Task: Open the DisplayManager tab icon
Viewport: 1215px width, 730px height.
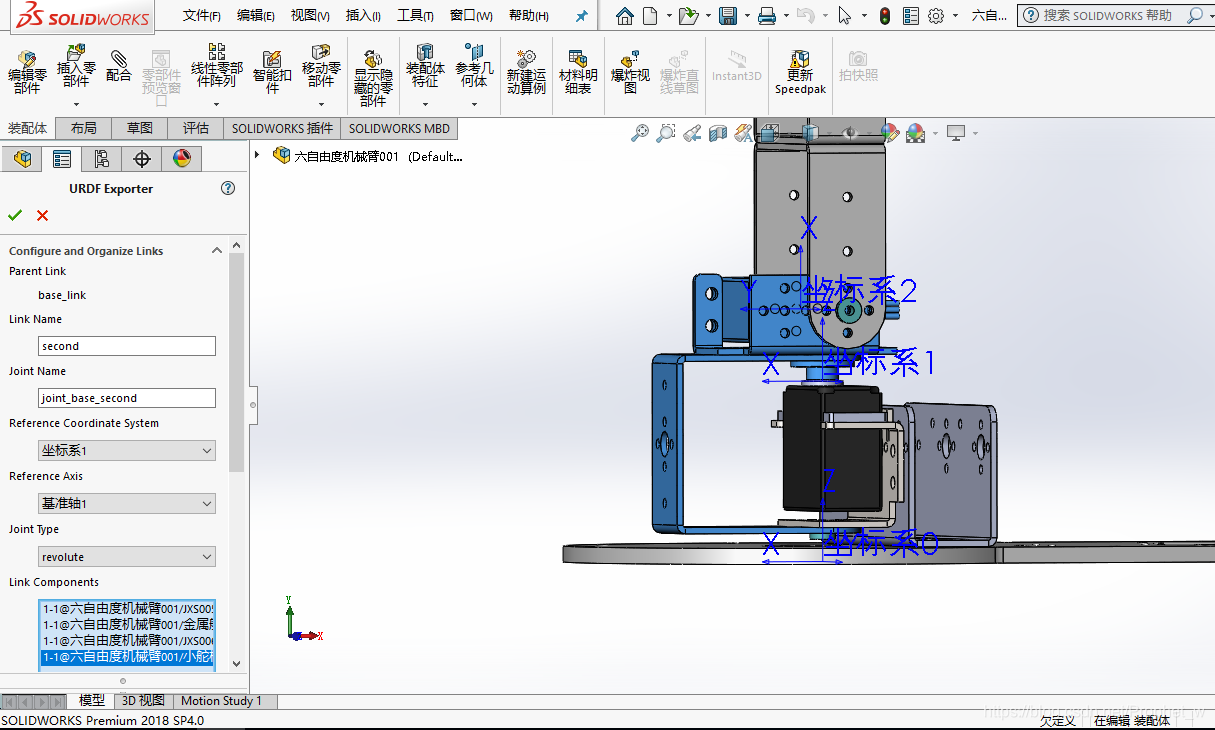Action: [181, 158]
